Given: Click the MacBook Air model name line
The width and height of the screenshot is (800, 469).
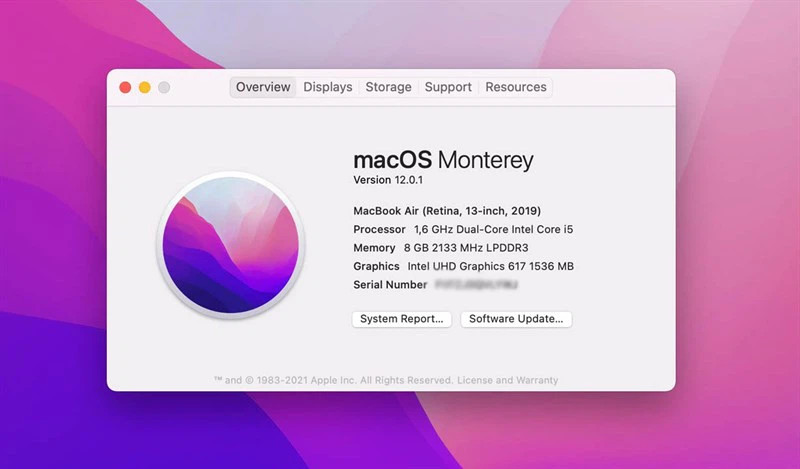Looking at the screenshot, I should [447, 211].
